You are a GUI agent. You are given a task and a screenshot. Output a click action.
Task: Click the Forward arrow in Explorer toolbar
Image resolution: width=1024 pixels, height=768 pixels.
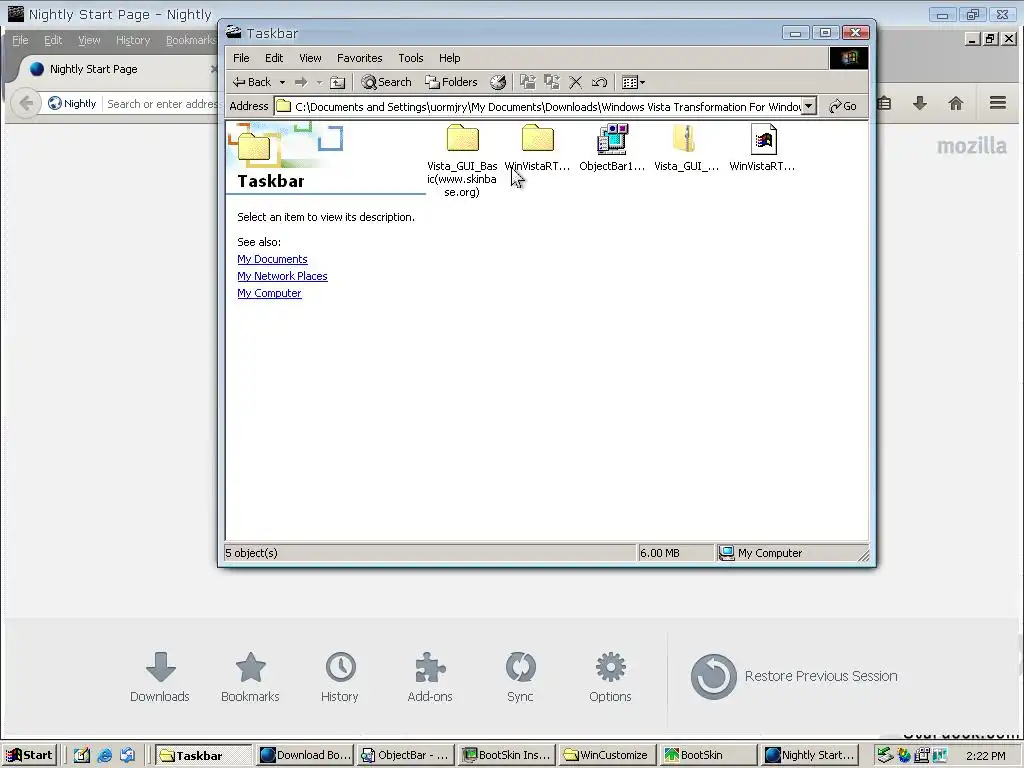[301, 82]
